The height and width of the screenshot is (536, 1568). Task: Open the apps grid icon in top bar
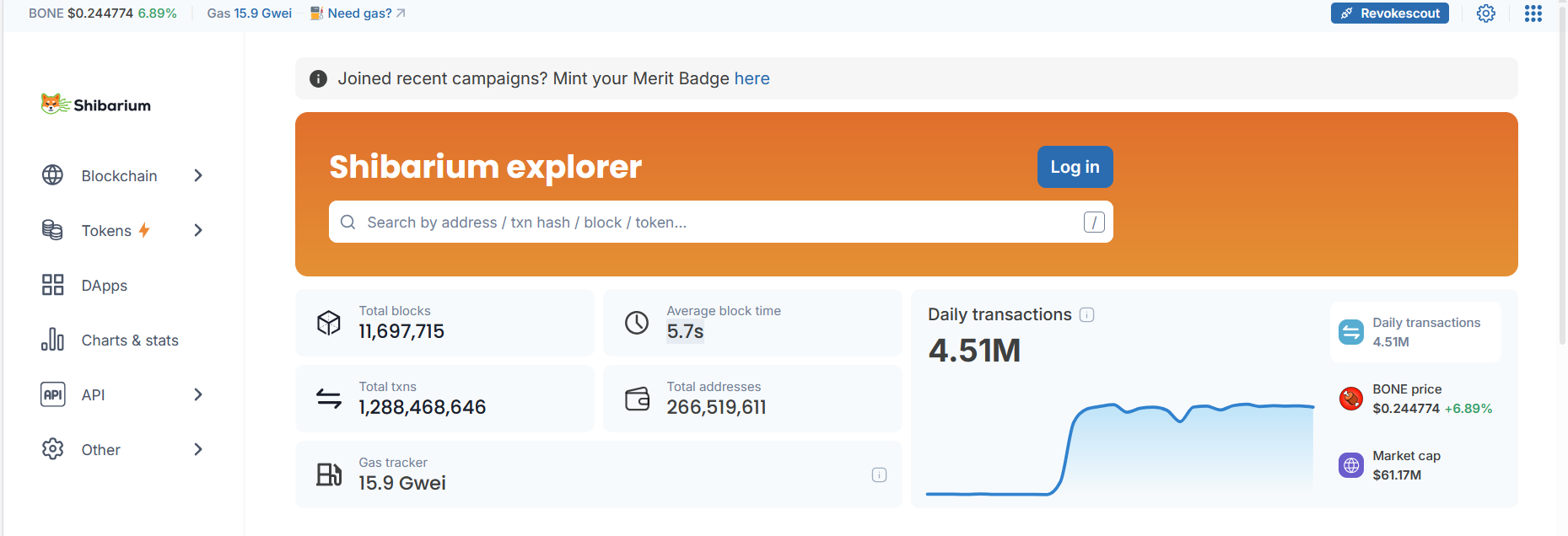pos(1533,13)
